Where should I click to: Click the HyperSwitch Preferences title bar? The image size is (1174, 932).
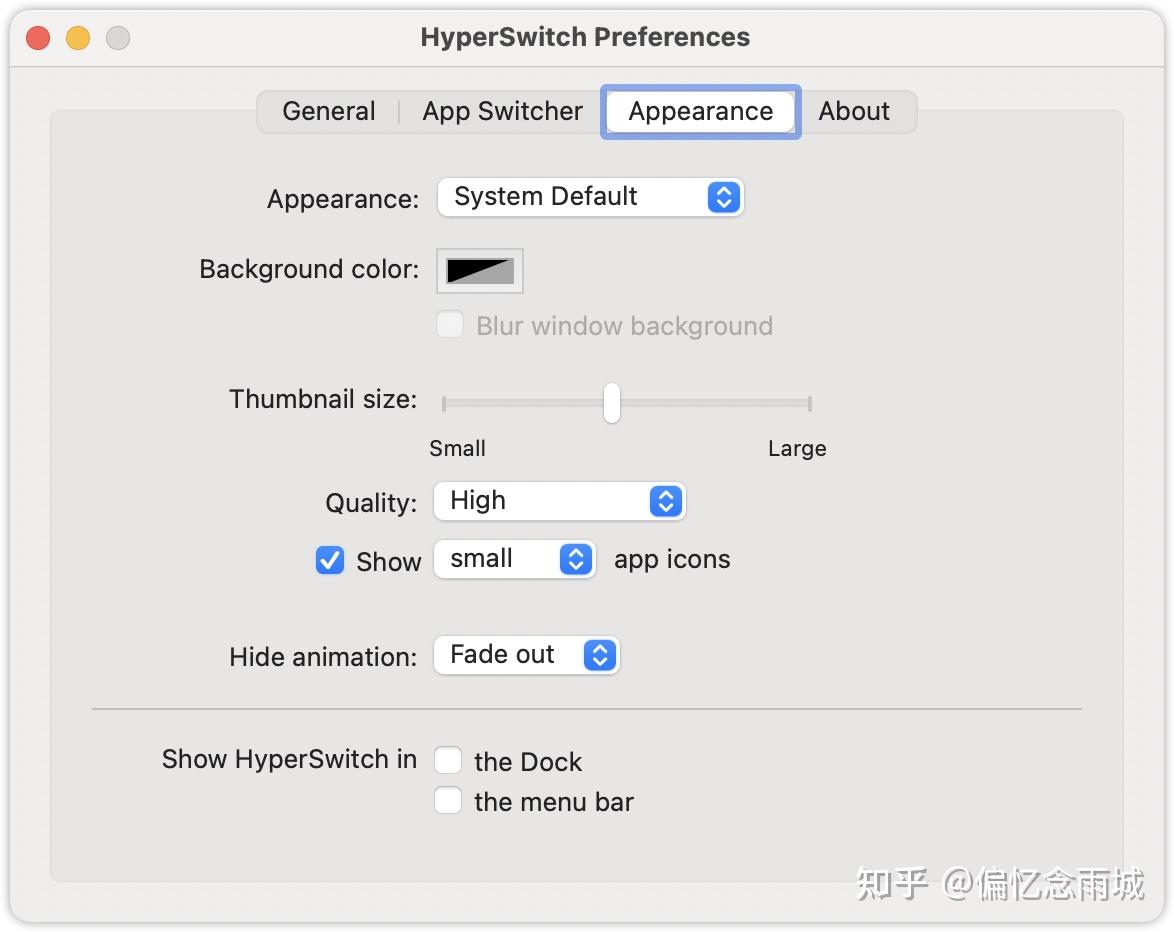coord(585,38)
